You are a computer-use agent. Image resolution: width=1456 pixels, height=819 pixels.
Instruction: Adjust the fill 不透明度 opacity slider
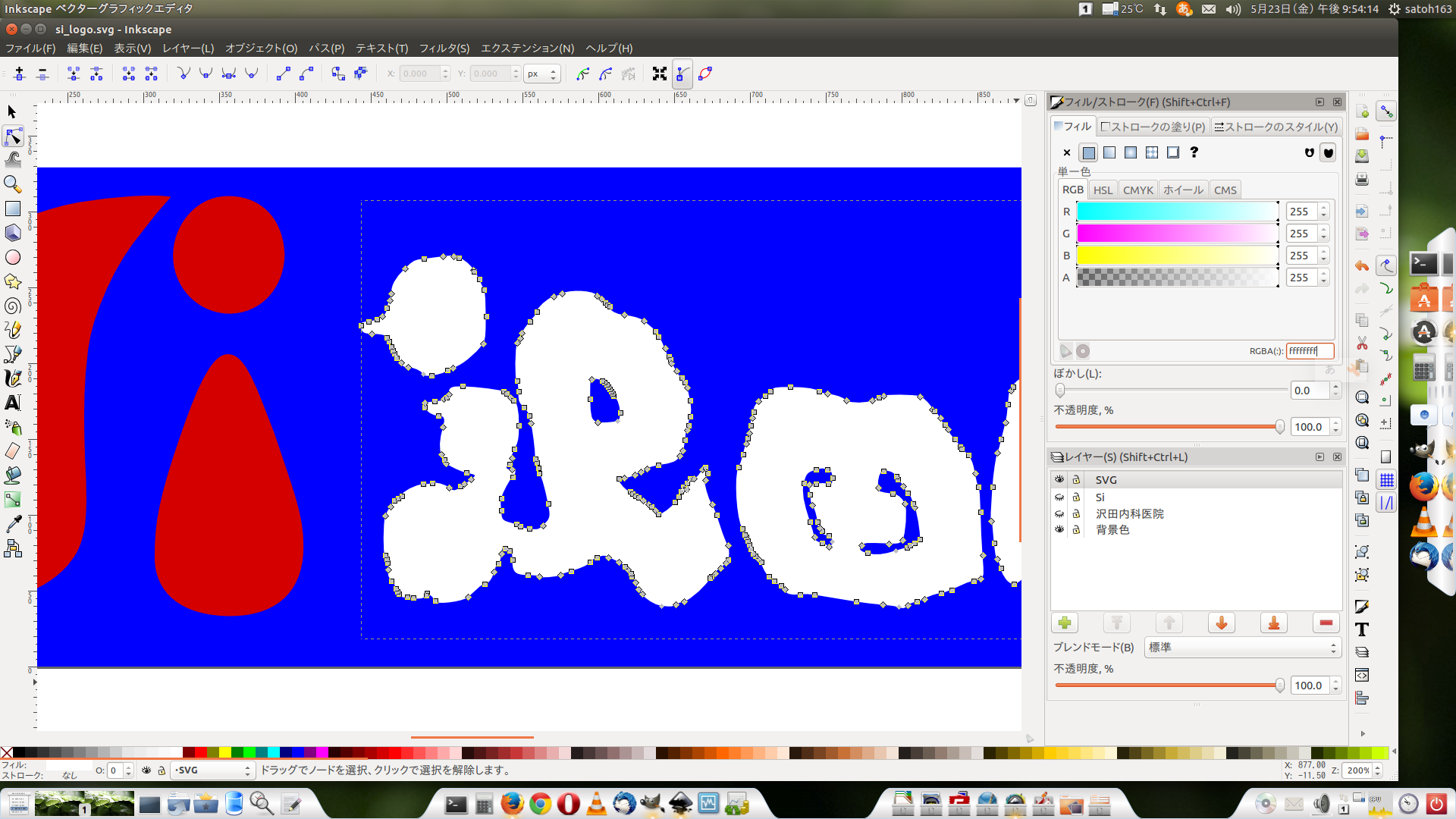(x=1170, y=427)
